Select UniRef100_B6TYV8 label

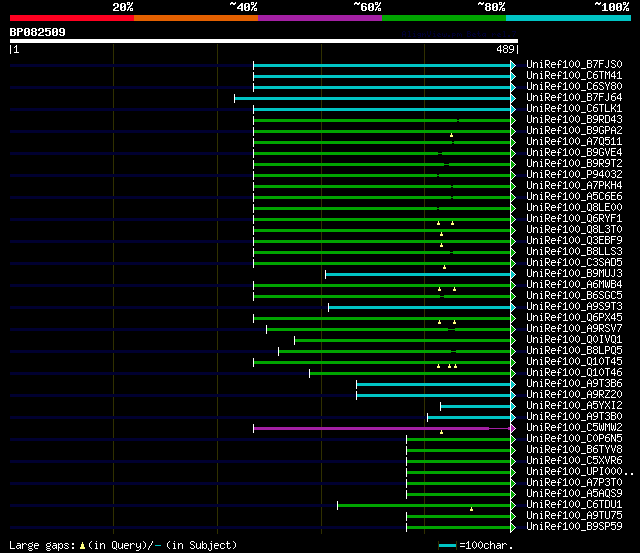(x=574, y=450)
